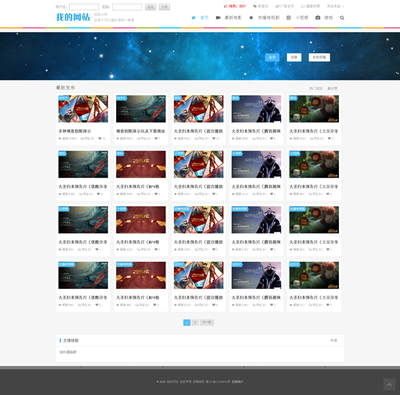Screen dimensions: 400x395
Task: Click the blue login button on banner
Action: coord(272,57)
